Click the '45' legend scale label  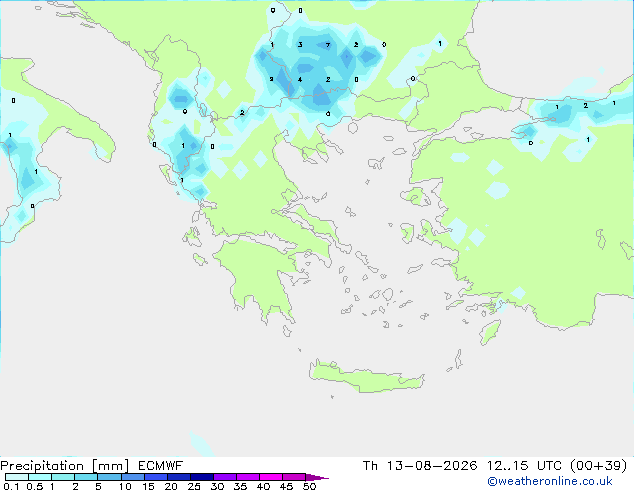pyautogui.click(x=286, y=486)
